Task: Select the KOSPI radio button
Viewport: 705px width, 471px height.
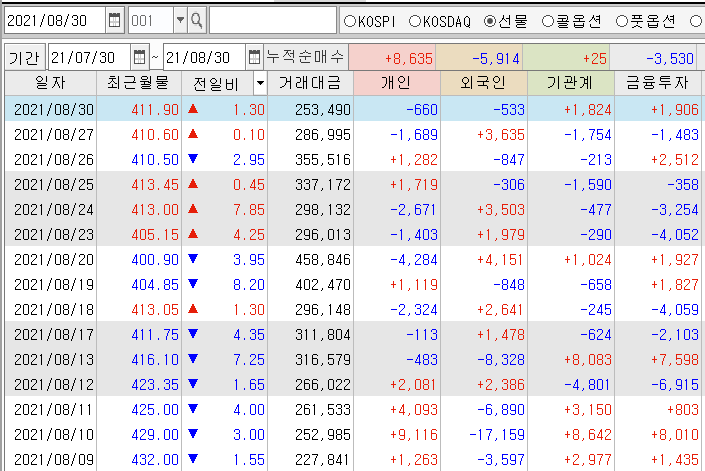Action: click(x=350, y=21)
